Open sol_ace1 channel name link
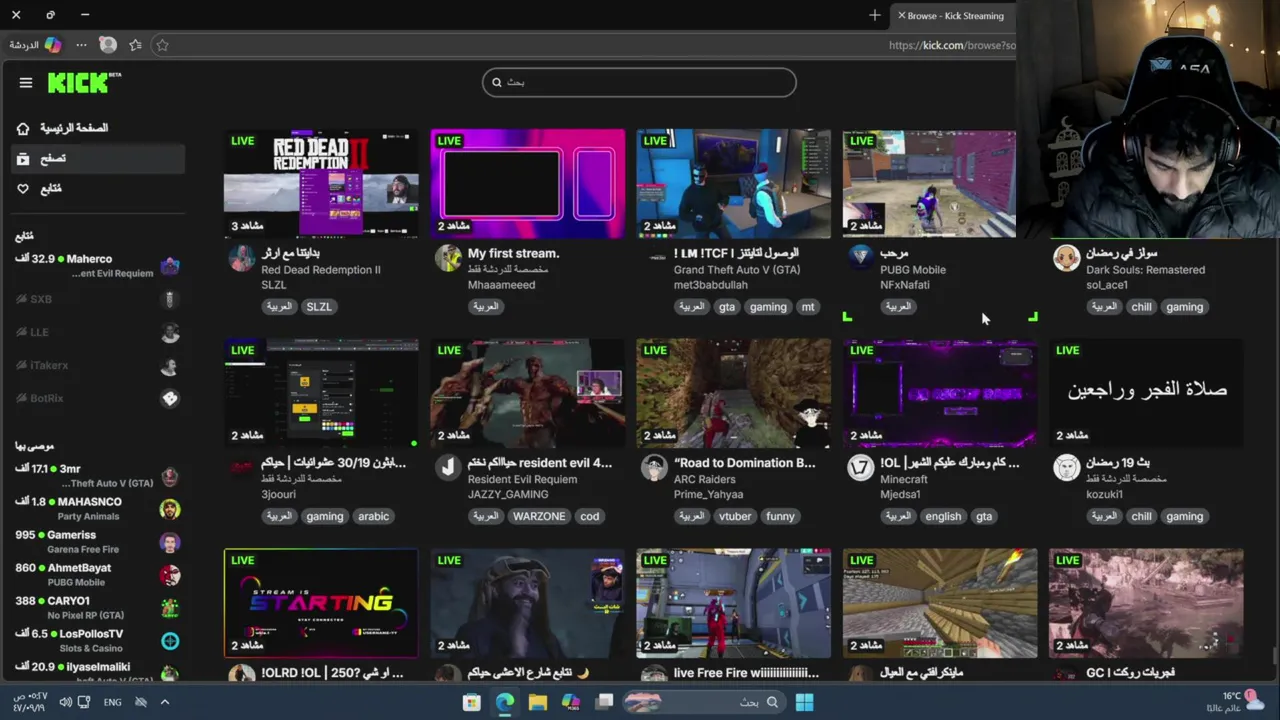 pos(1107,285)
